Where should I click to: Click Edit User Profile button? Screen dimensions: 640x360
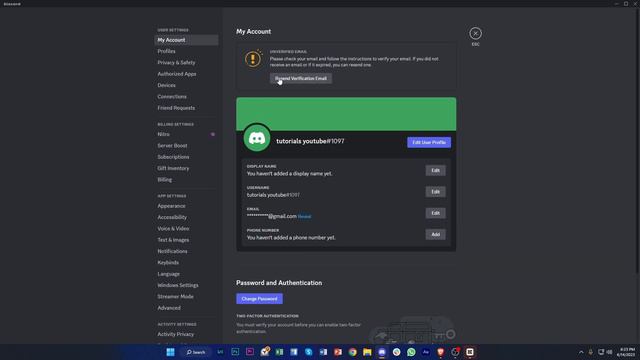click(429, 142)
